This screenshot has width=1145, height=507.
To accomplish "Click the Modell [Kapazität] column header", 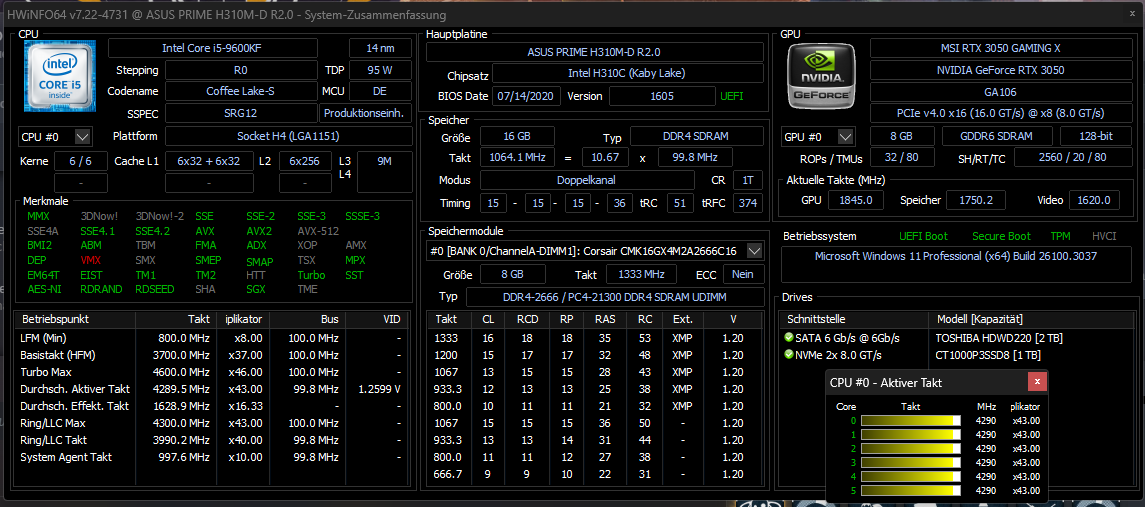I will tap(1029, 320).
